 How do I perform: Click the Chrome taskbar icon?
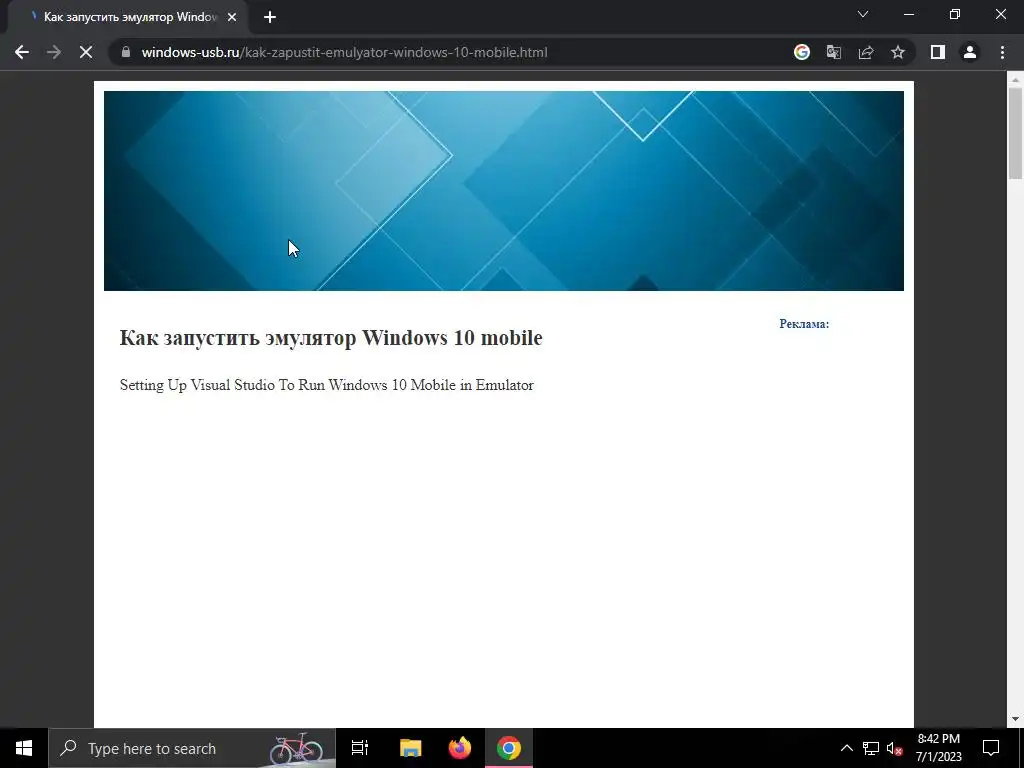tap(509, 748)
